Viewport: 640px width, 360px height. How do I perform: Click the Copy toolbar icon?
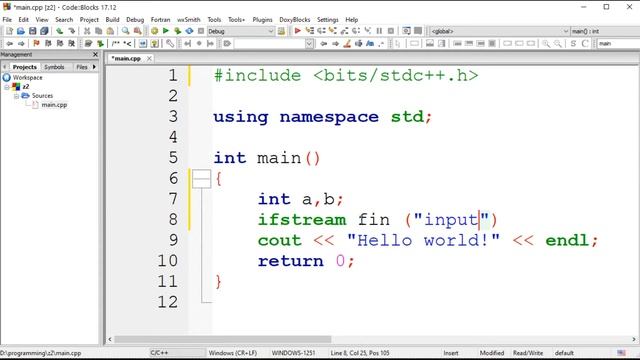click(98, 31)
